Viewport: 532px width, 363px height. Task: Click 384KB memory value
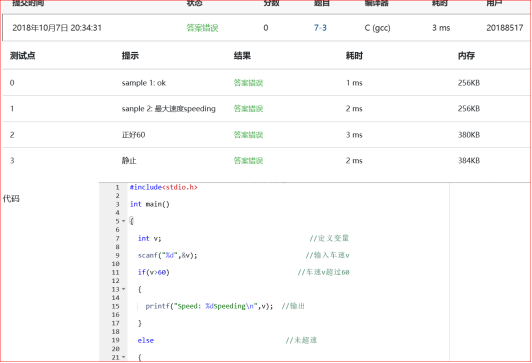pos(469,160)
